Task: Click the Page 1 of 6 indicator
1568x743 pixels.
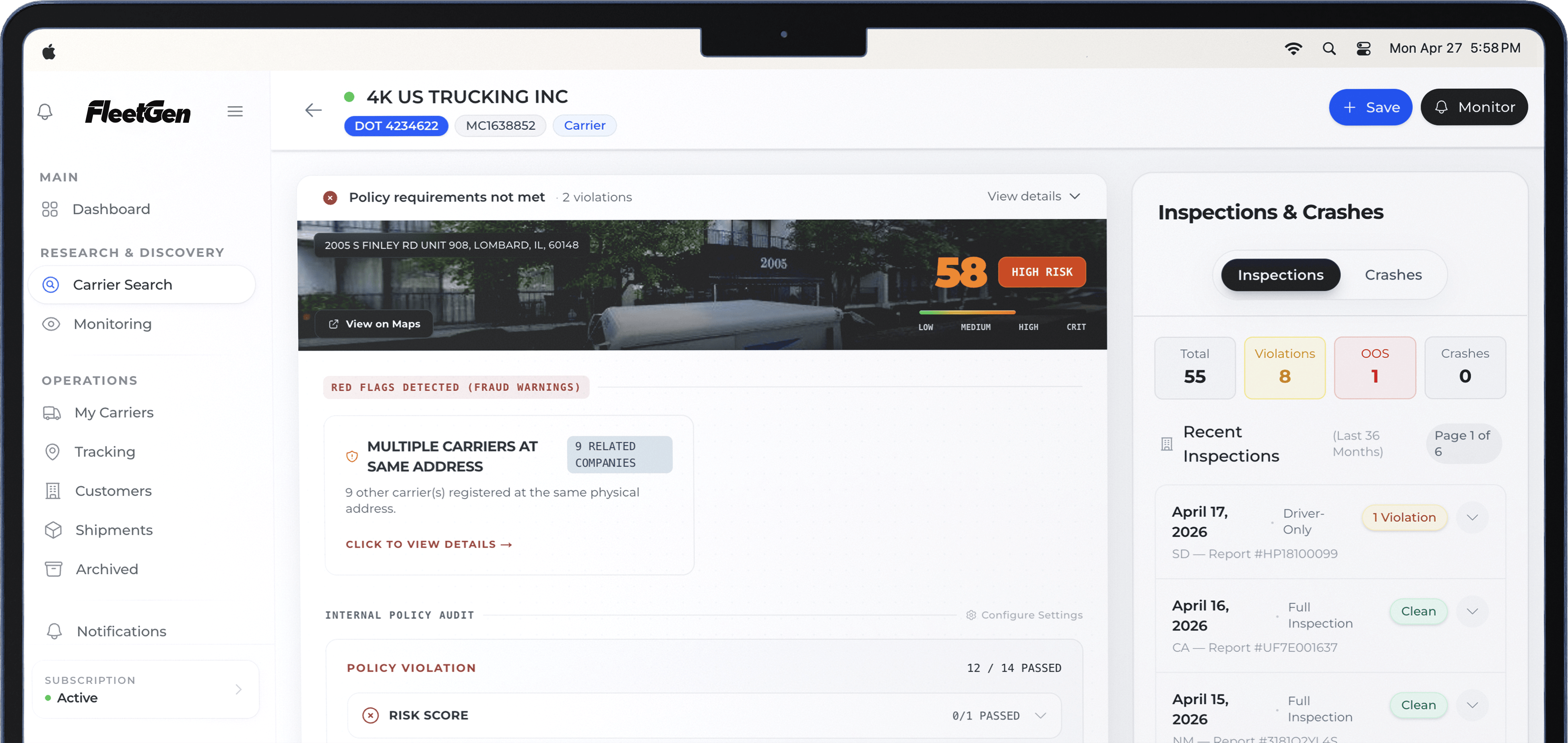Action: coord(1463,444)
